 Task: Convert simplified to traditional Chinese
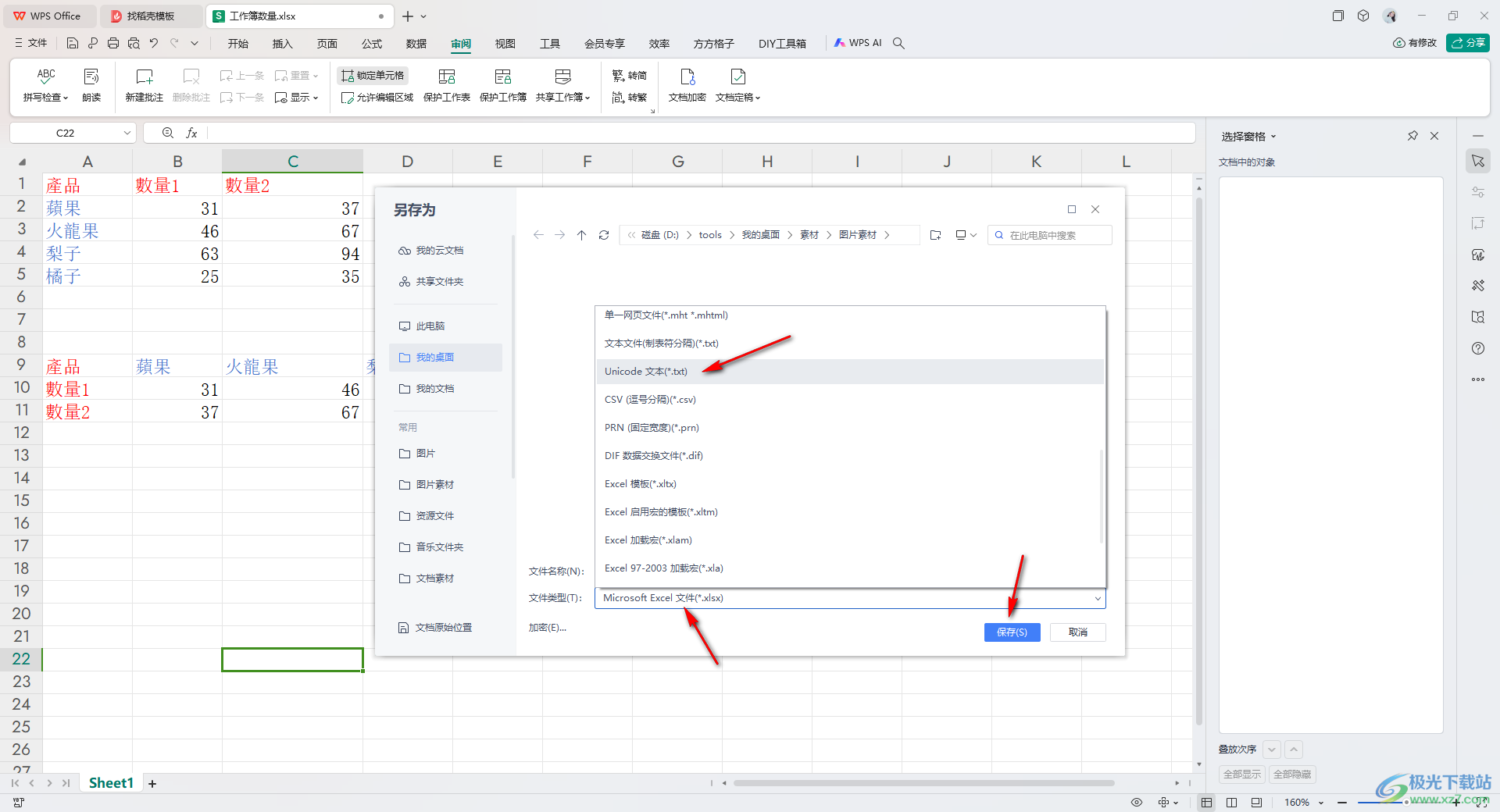630,98
